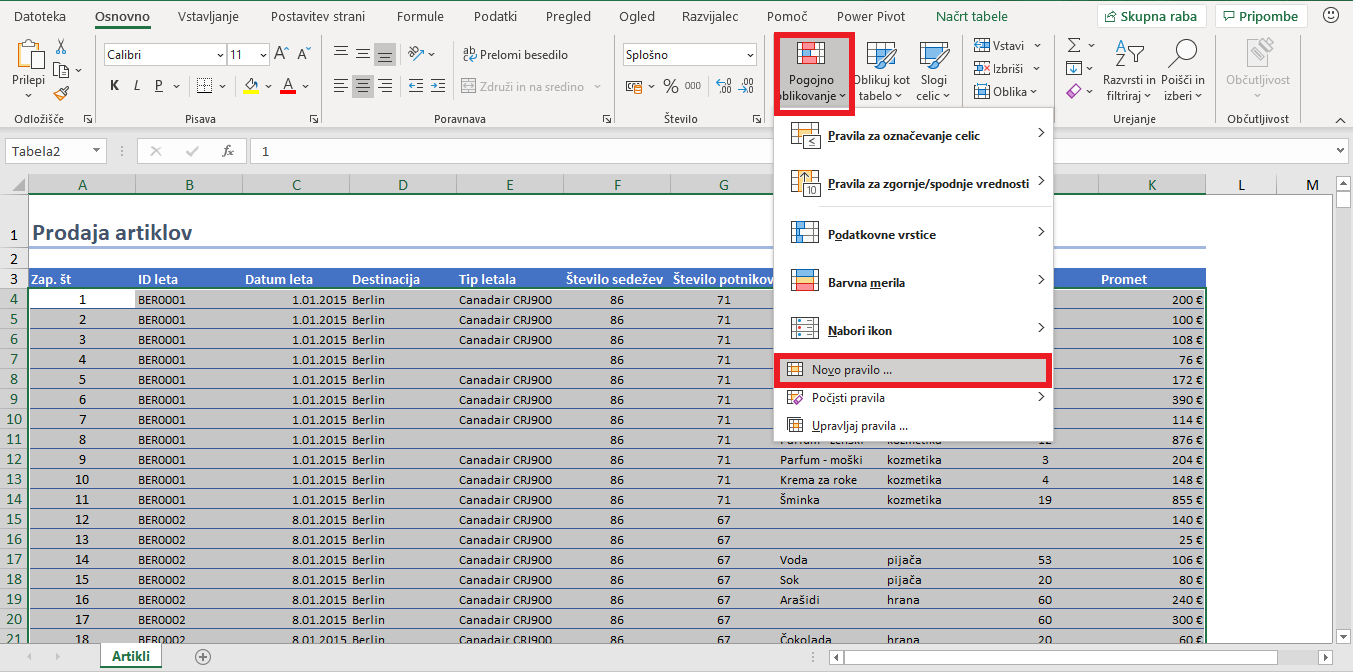
Task: Click the Pripombe comments button
Action: [x=1261, y=16]
